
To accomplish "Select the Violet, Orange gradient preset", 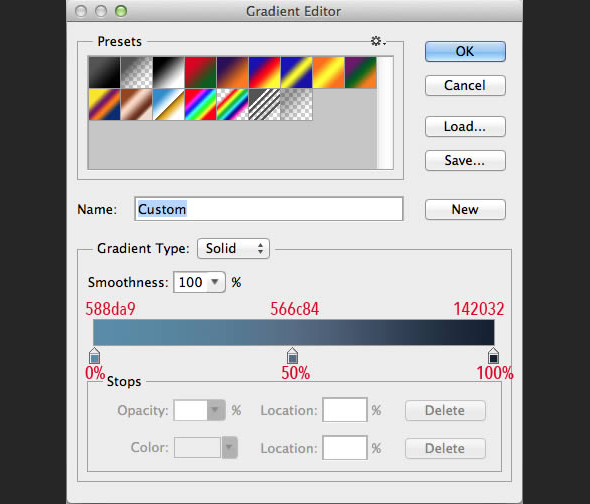I will tap(233, 72).
